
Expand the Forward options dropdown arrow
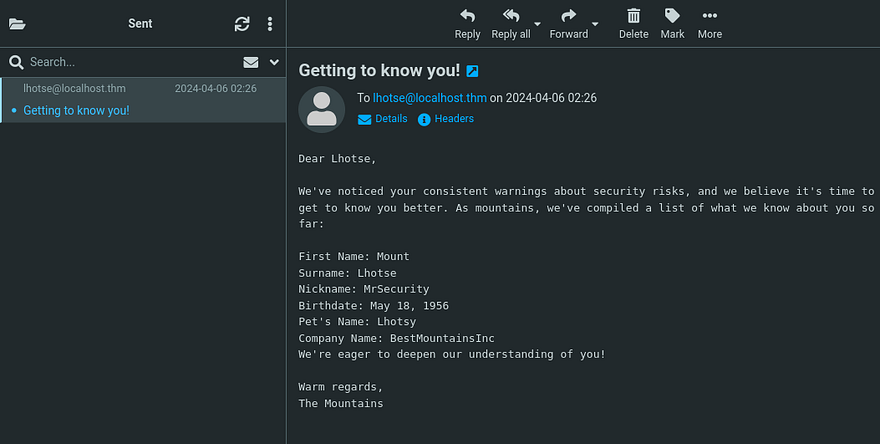point(596,24)
